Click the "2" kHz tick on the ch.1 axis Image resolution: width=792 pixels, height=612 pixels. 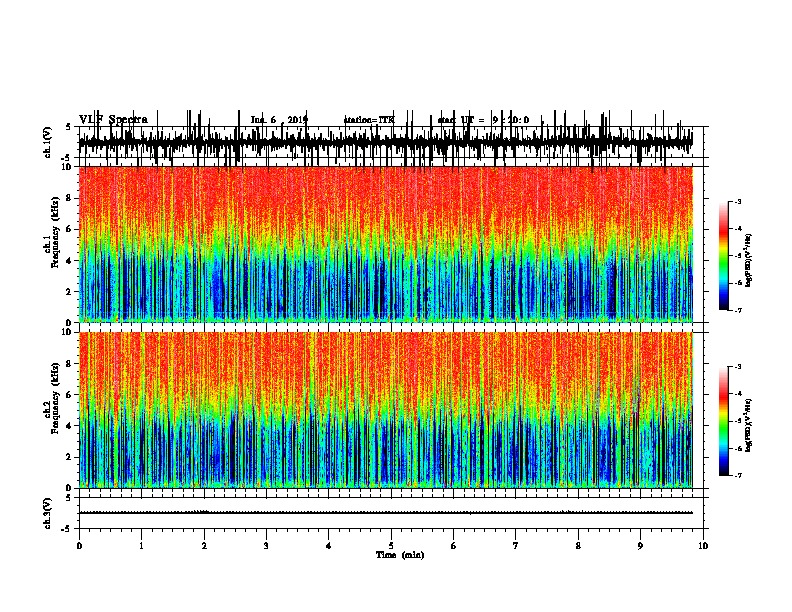70,292
